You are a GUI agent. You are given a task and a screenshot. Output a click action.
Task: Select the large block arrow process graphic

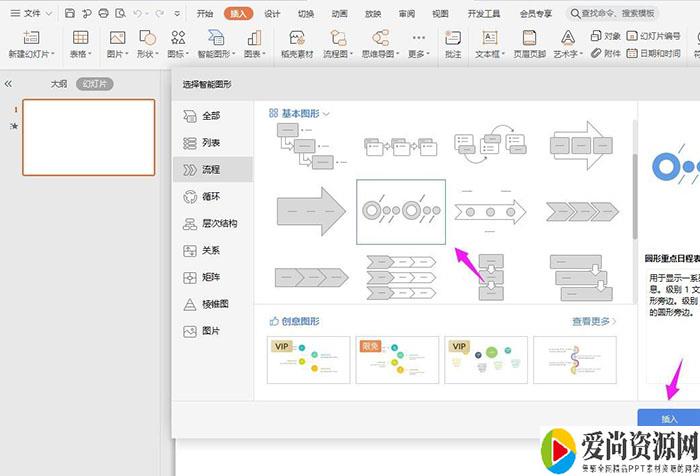(x=311, y=211)
